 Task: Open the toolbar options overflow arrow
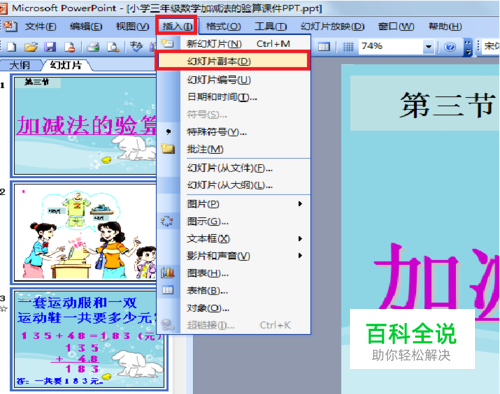[x=468, y=47]
